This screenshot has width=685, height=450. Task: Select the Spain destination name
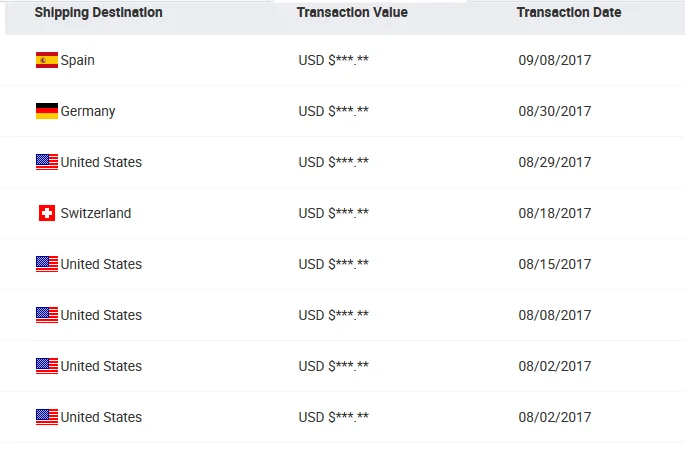pyautogui.click(x=78, y=60)
